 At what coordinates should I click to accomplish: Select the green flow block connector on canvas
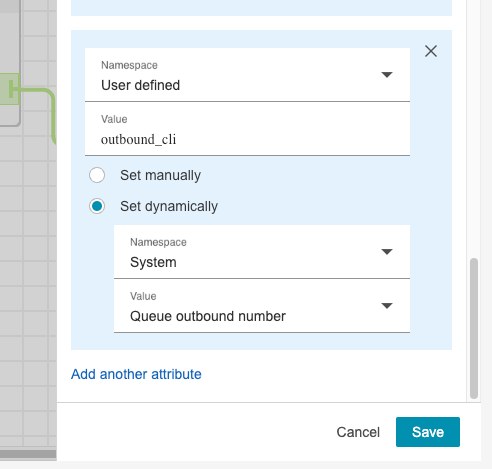coord(9,89)
